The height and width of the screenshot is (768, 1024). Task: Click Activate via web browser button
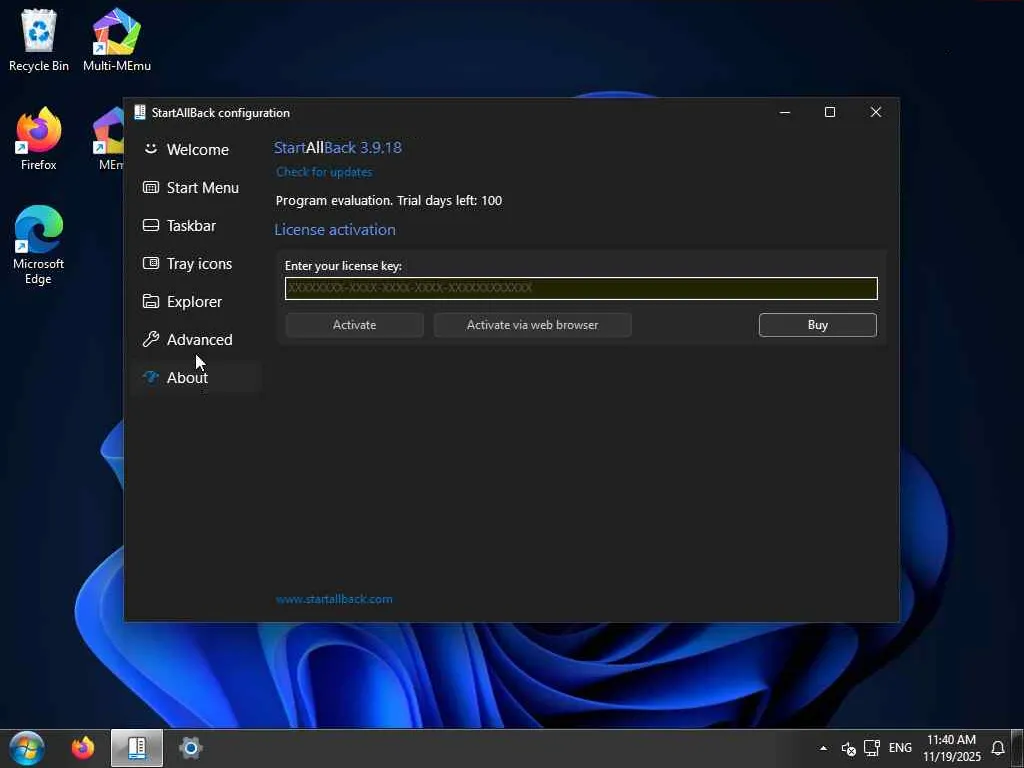532,325
